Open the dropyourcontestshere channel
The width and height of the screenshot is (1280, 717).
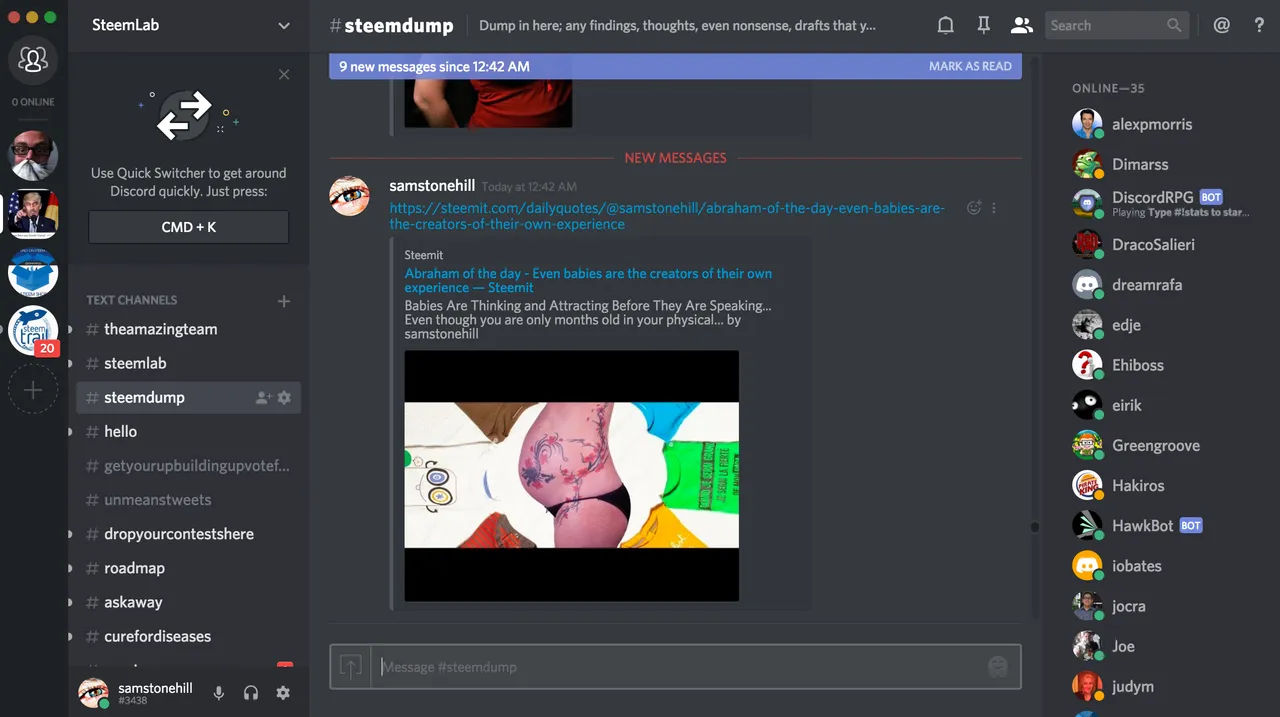(x=189, y=533)
